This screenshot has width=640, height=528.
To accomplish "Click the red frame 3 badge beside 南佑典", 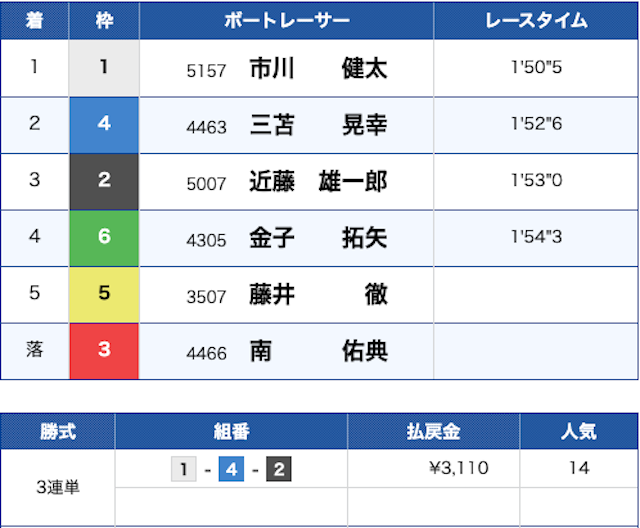I will [x=104, y=352].
